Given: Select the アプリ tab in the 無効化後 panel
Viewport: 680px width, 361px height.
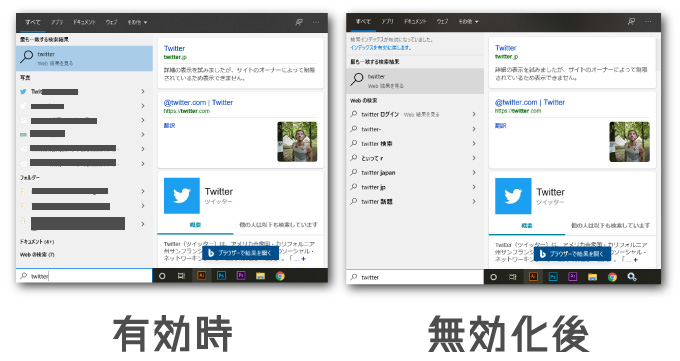Looking at the screenshot, I should 388,21.
